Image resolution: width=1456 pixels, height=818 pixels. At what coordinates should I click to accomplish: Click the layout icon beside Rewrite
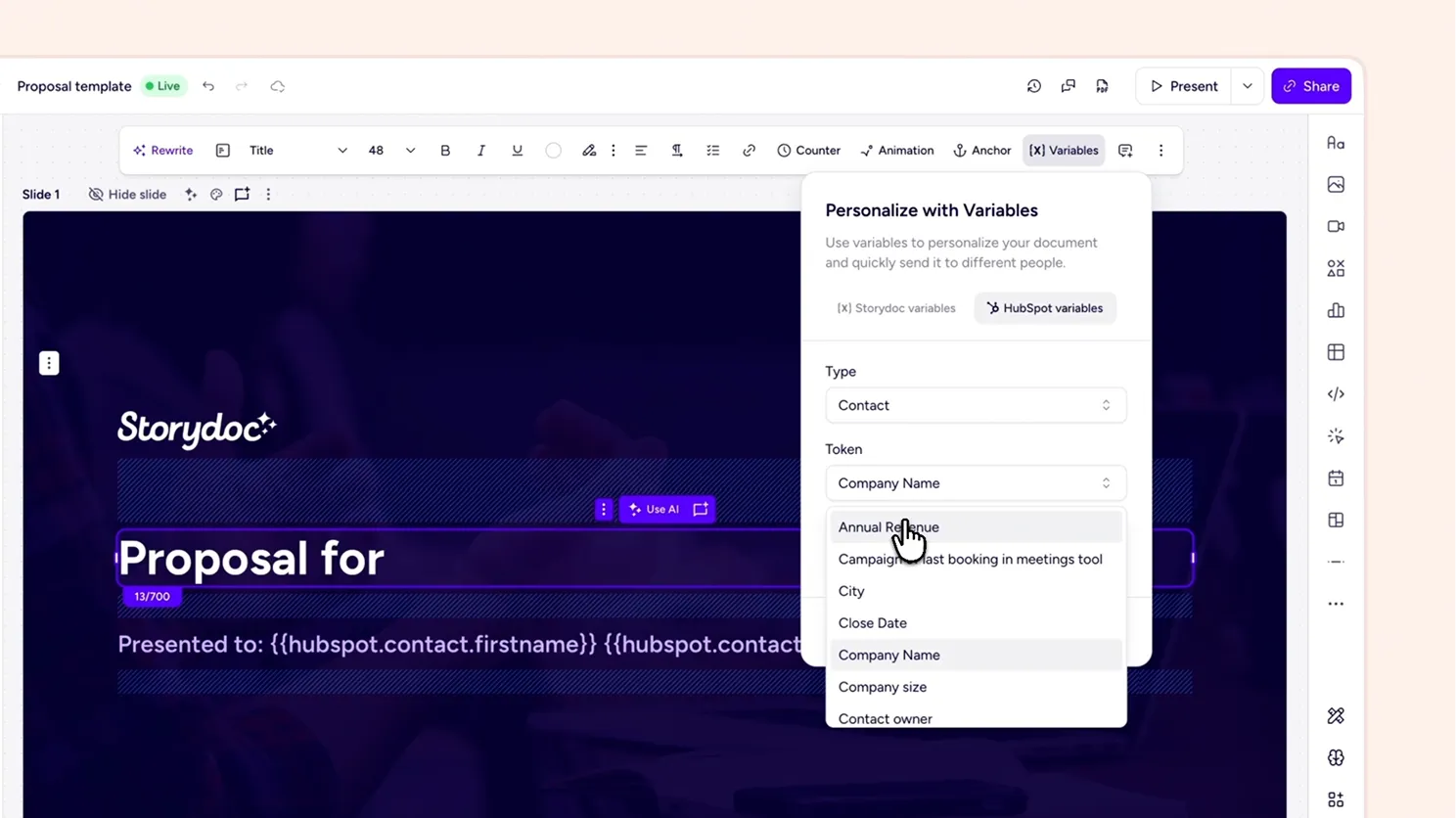tap(223, 151)
